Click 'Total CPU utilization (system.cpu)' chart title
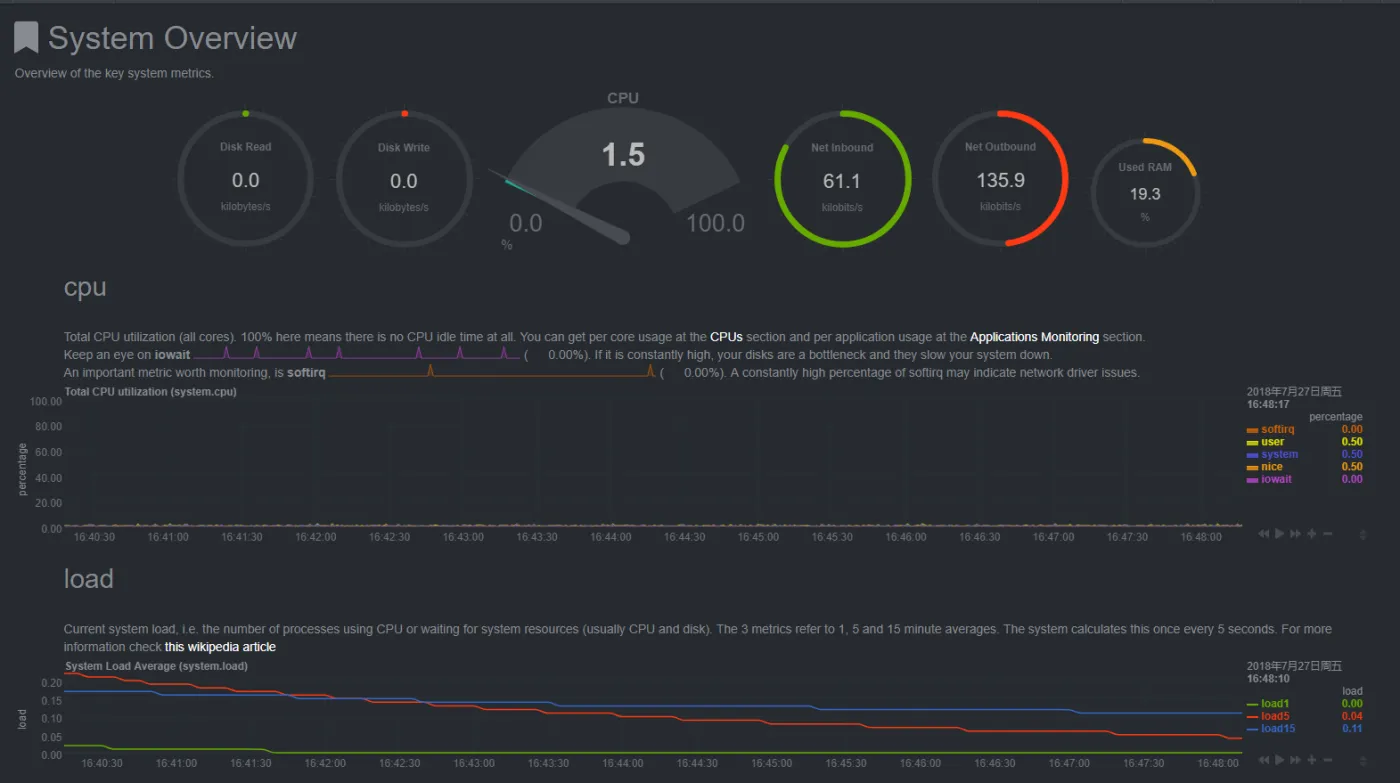 click(x=150, y=392)
